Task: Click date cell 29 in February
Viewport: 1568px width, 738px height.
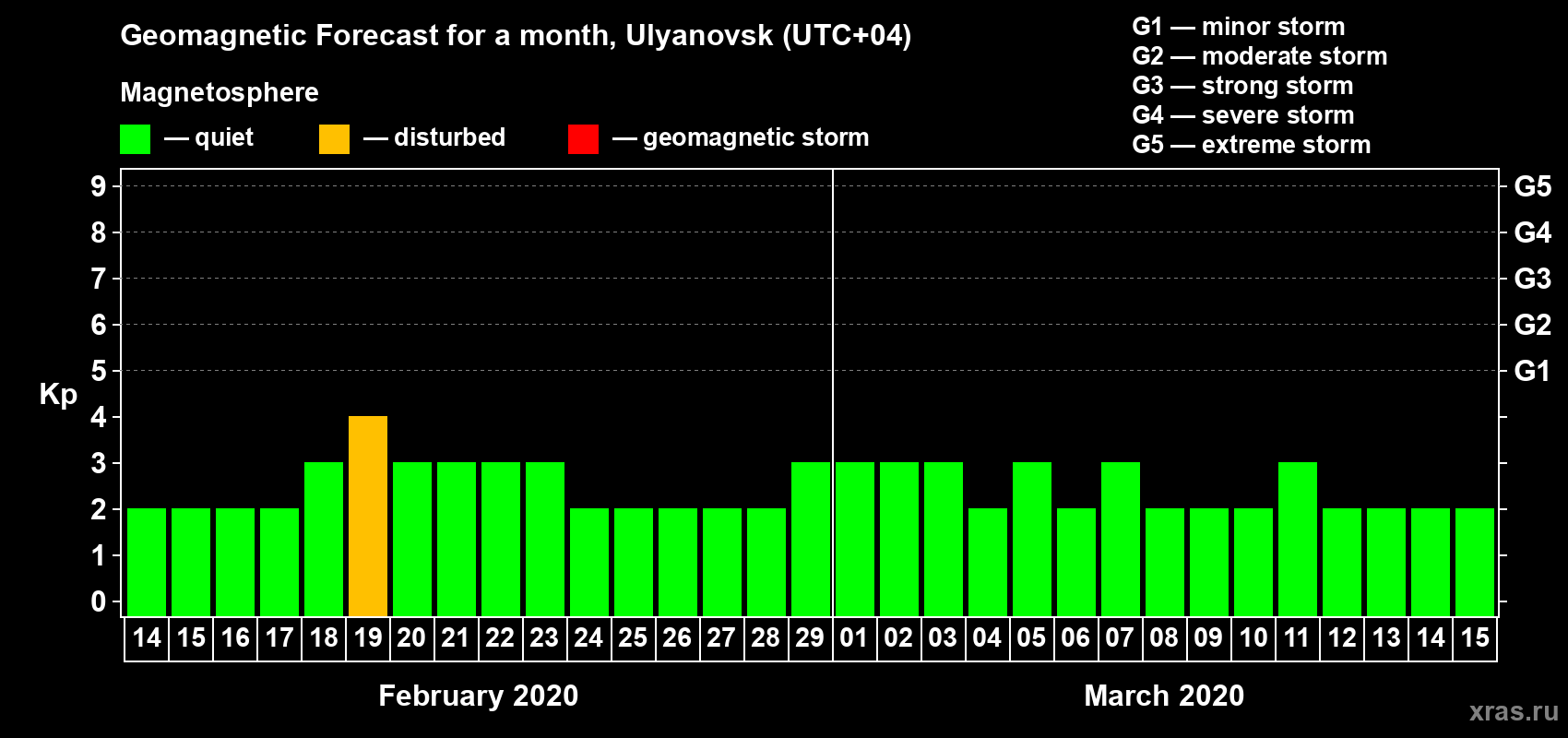Action: [x=811, y=638]
